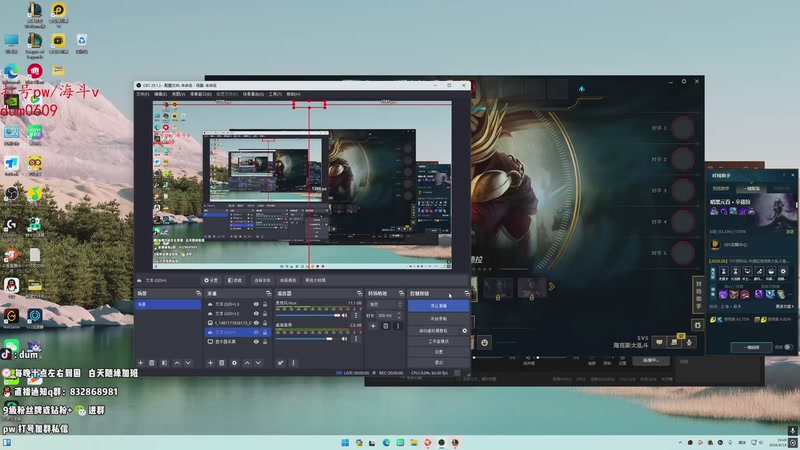Viewport: 800px width, 450px height.
Task: Open transition properties three-dot icon
Action: click(398, 326)
